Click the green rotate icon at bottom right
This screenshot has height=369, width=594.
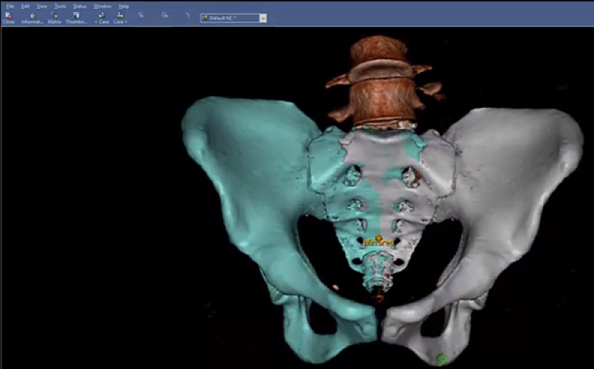tap(441, 358)
